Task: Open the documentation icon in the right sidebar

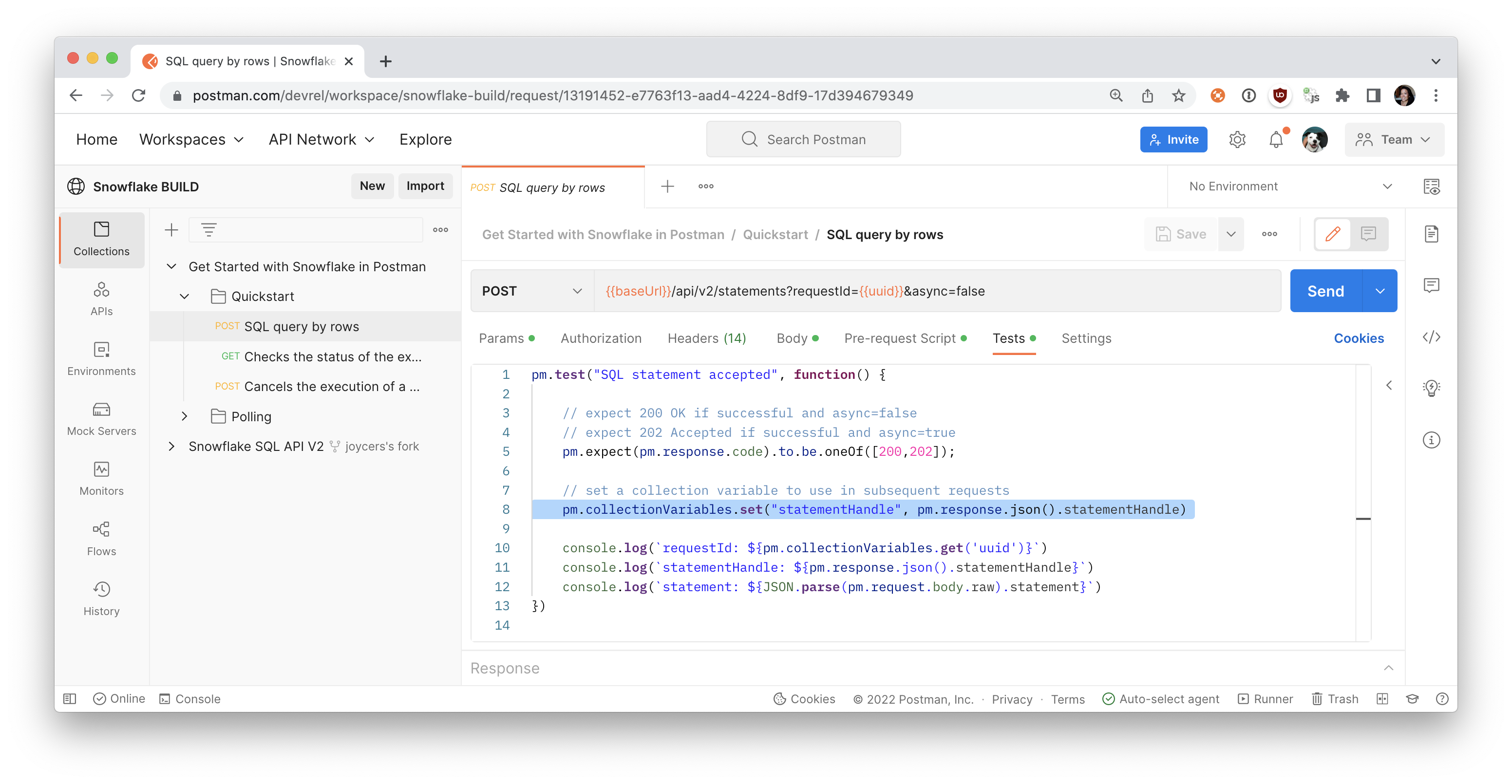Action: pos(1431,234)
